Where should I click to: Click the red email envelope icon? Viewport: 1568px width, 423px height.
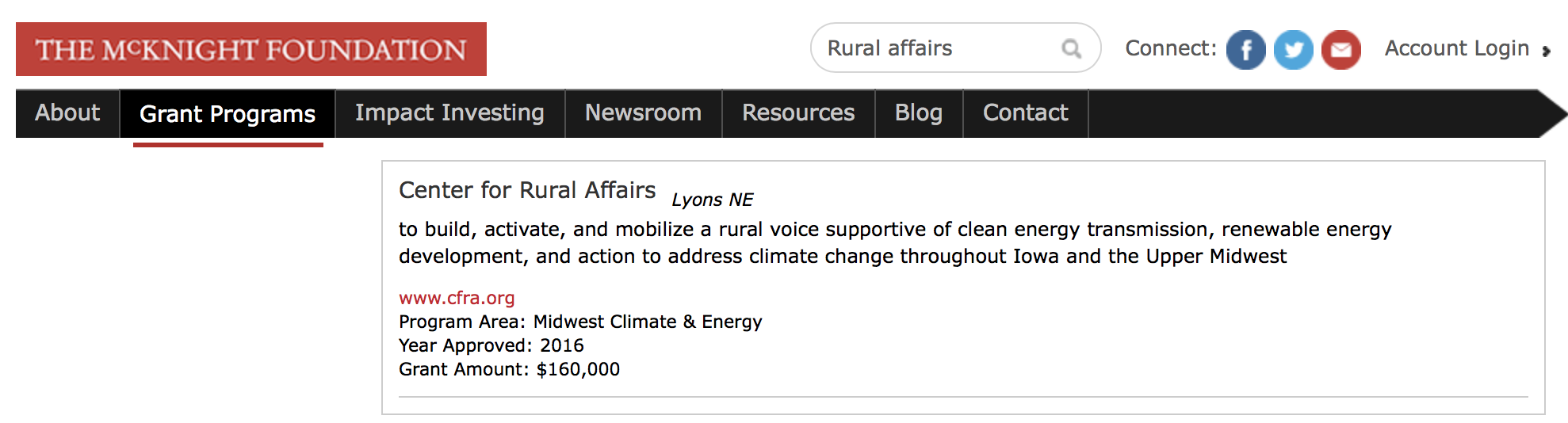pyautogui.click(x=1341, y=50)
